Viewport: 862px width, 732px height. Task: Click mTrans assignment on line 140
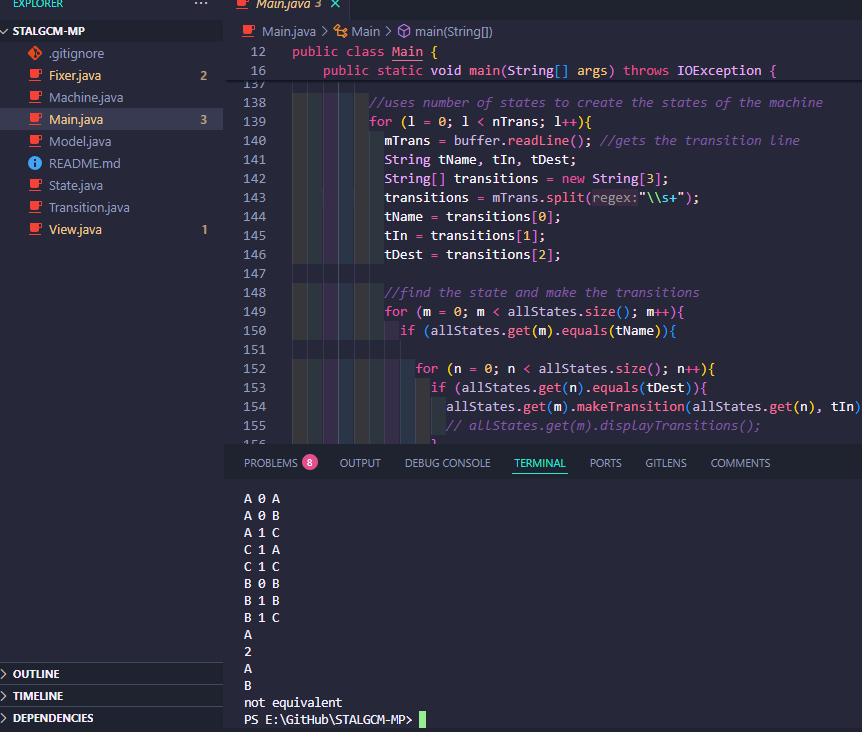point(488,141)
